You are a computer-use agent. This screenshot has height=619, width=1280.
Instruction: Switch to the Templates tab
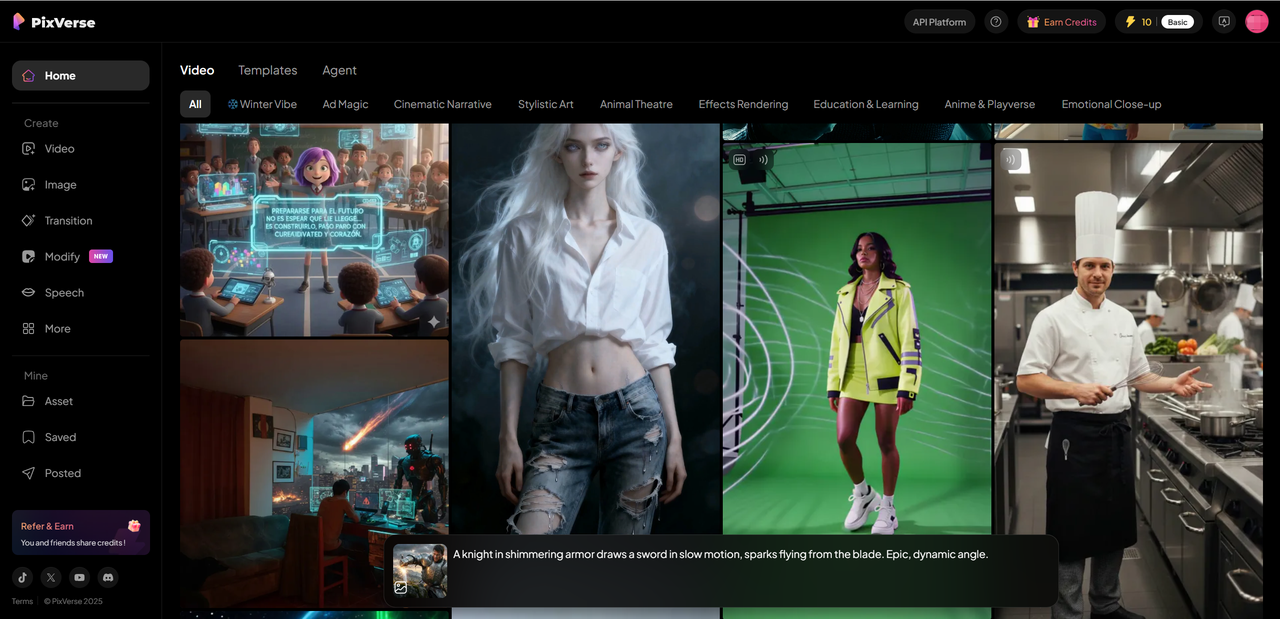click(267, 70)
